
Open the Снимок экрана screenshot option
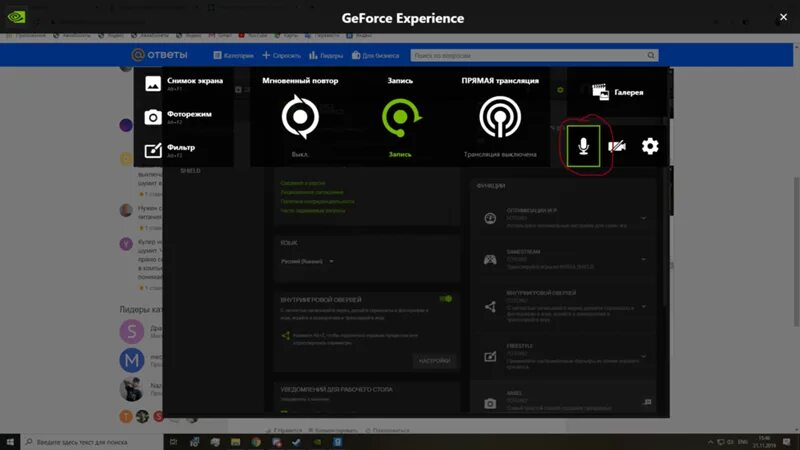click(x=184, y=83)
